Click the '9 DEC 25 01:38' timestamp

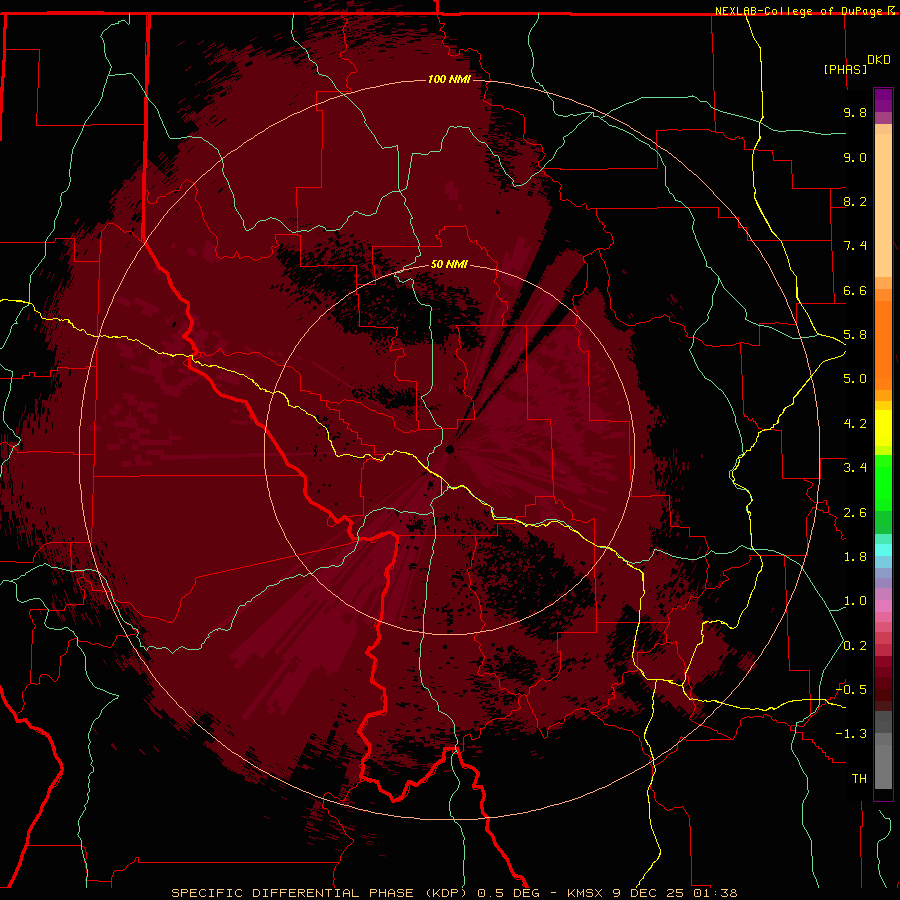[x=675, y=893]
